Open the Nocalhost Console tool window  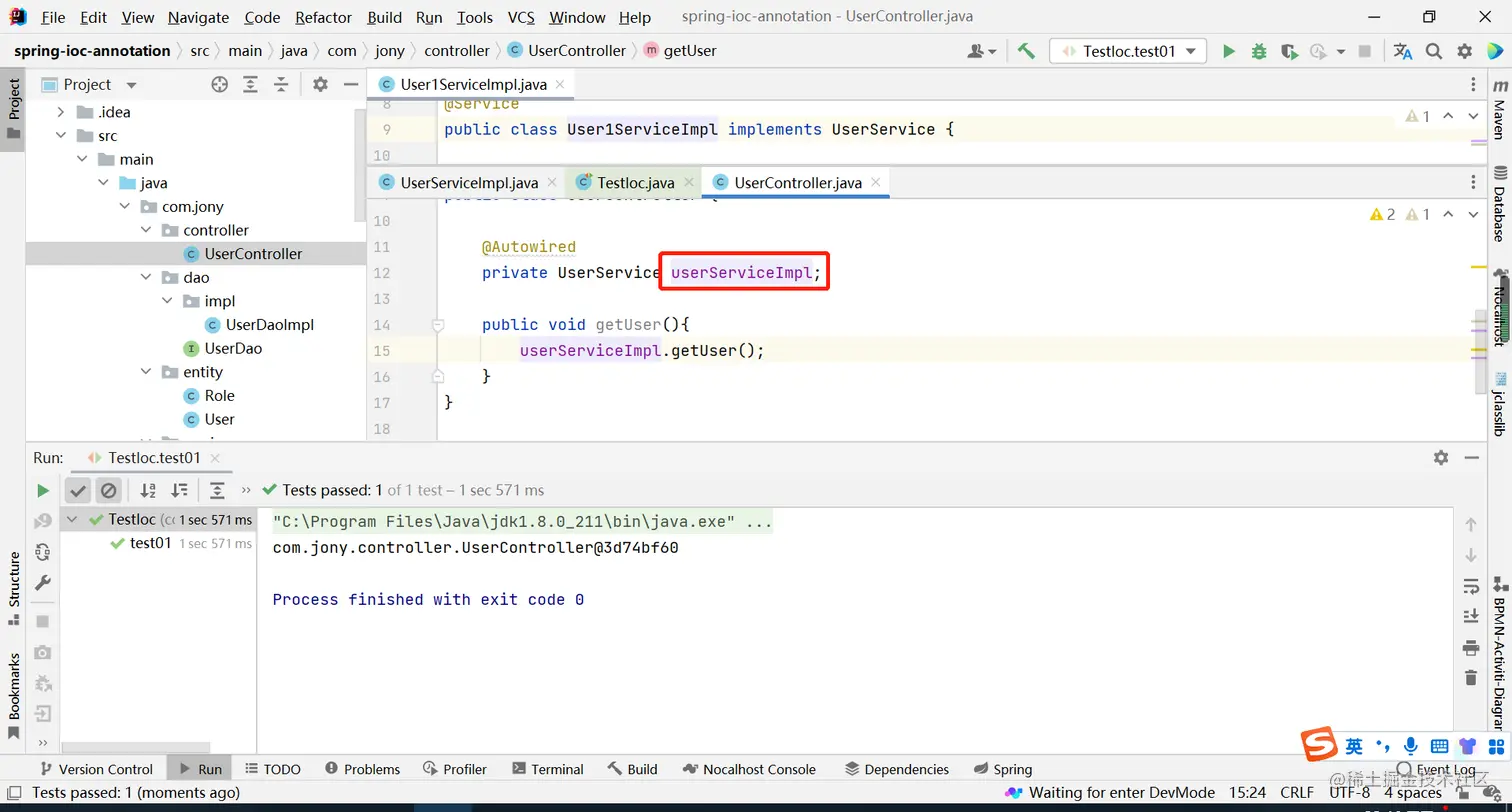750,769
